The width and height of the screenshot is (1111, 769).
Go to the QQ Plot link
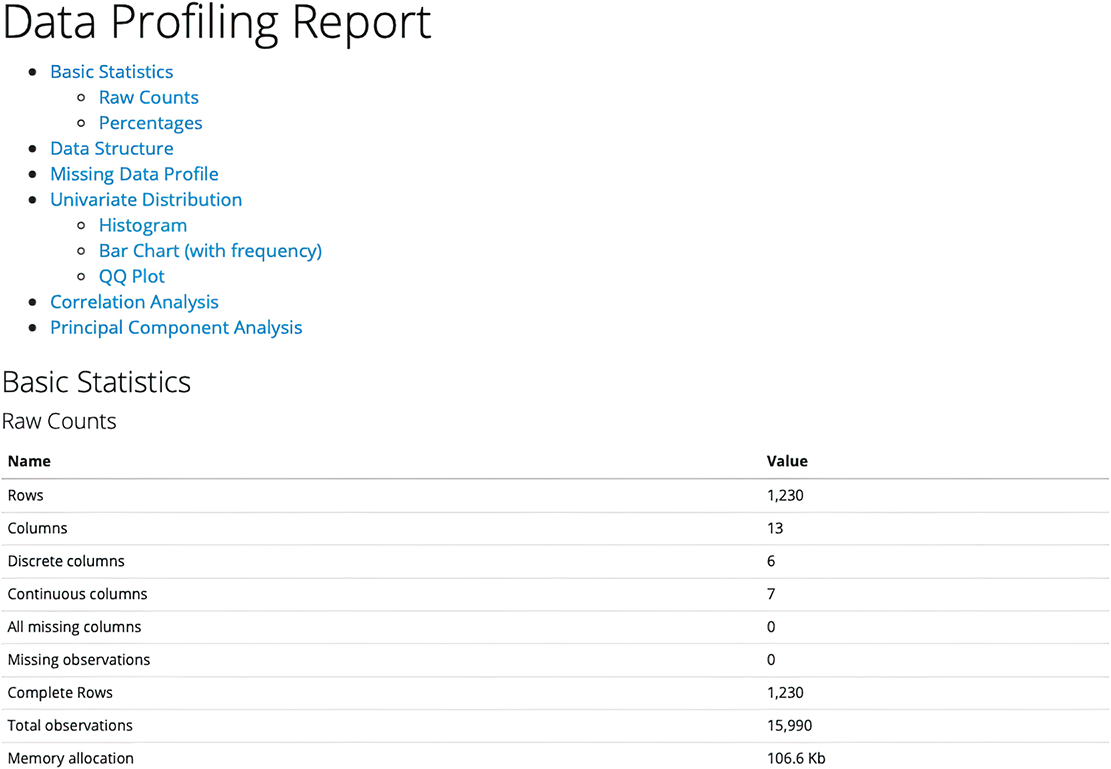click(x=132, y=276)
